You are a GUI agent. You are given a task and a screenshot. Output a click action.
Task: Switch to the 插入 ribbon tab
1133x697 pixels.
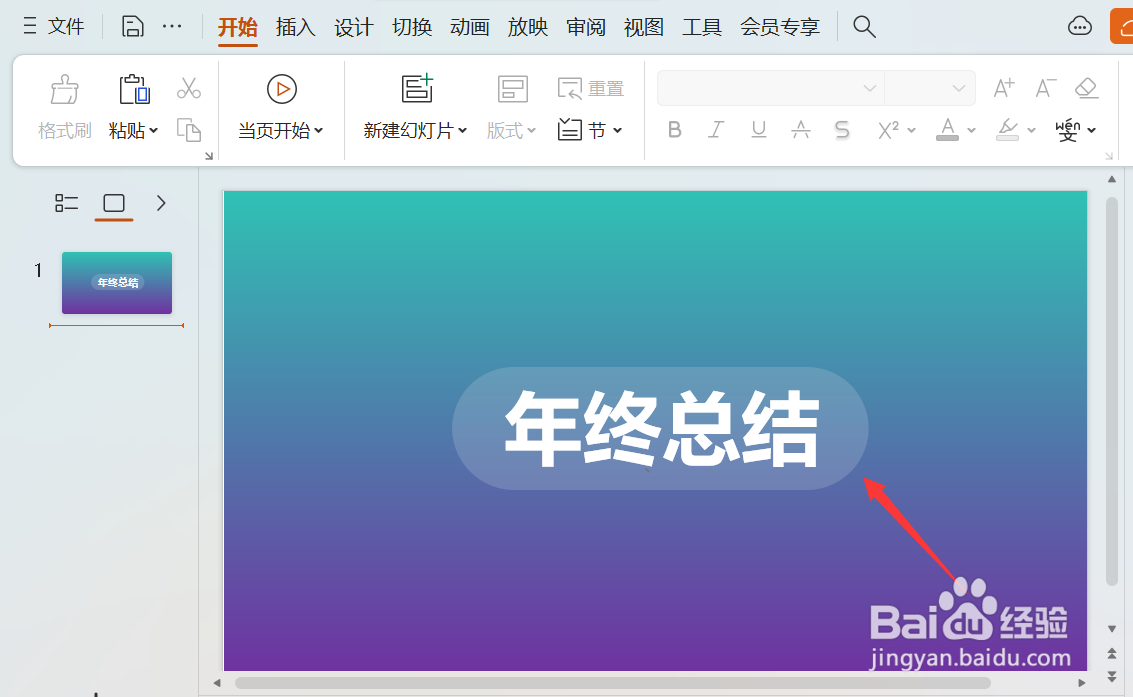coord(295,27)
